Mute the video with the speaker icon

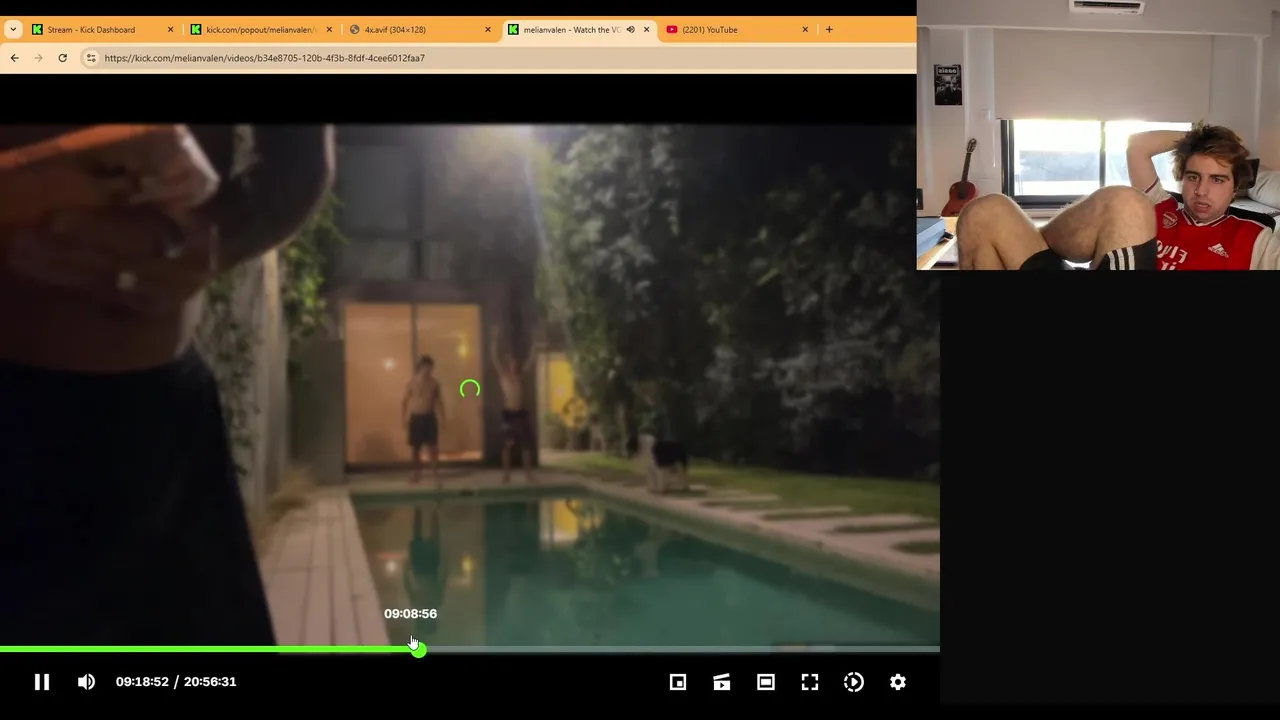(x=87, y=682)
